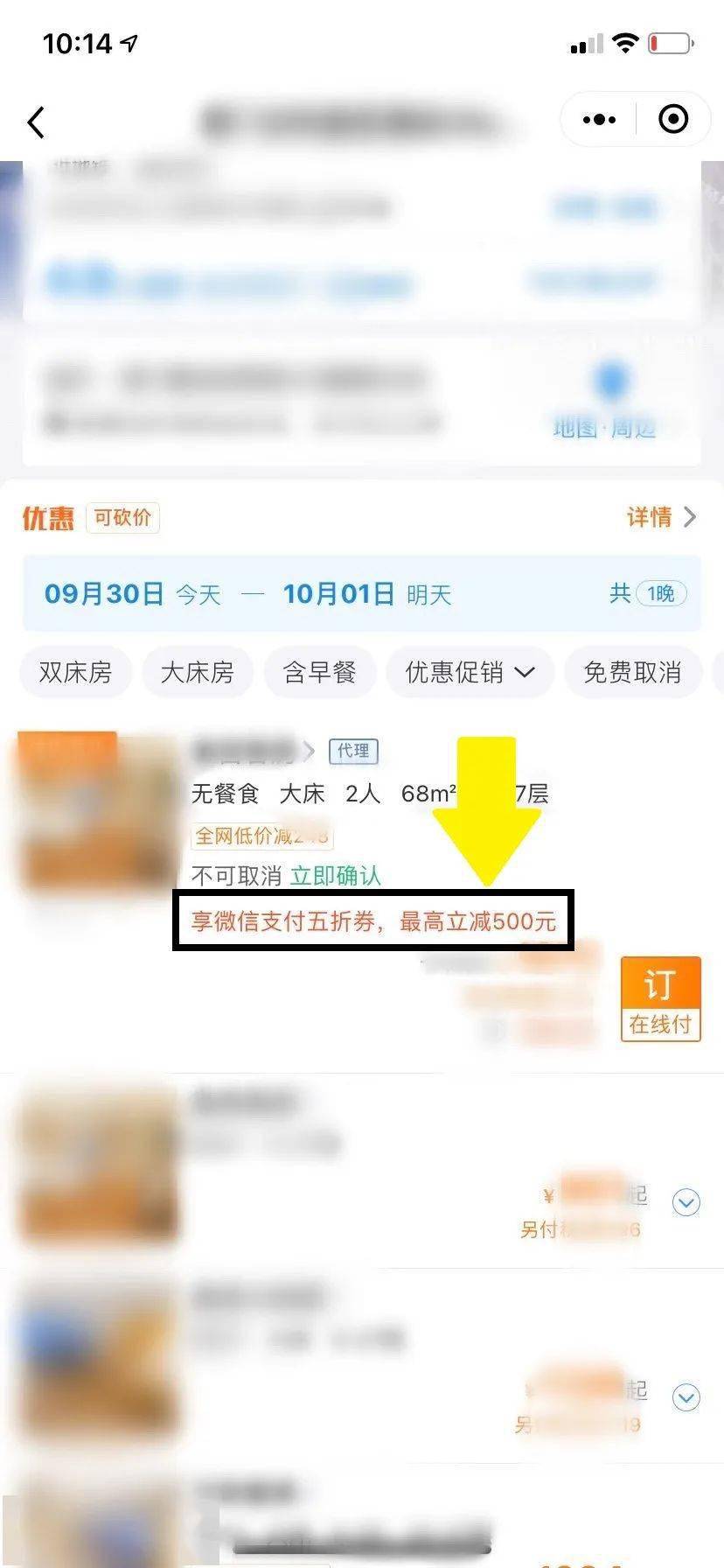Expand the third room's price options
This screenshot has height=1568, width=724.
coord(686,1397)
